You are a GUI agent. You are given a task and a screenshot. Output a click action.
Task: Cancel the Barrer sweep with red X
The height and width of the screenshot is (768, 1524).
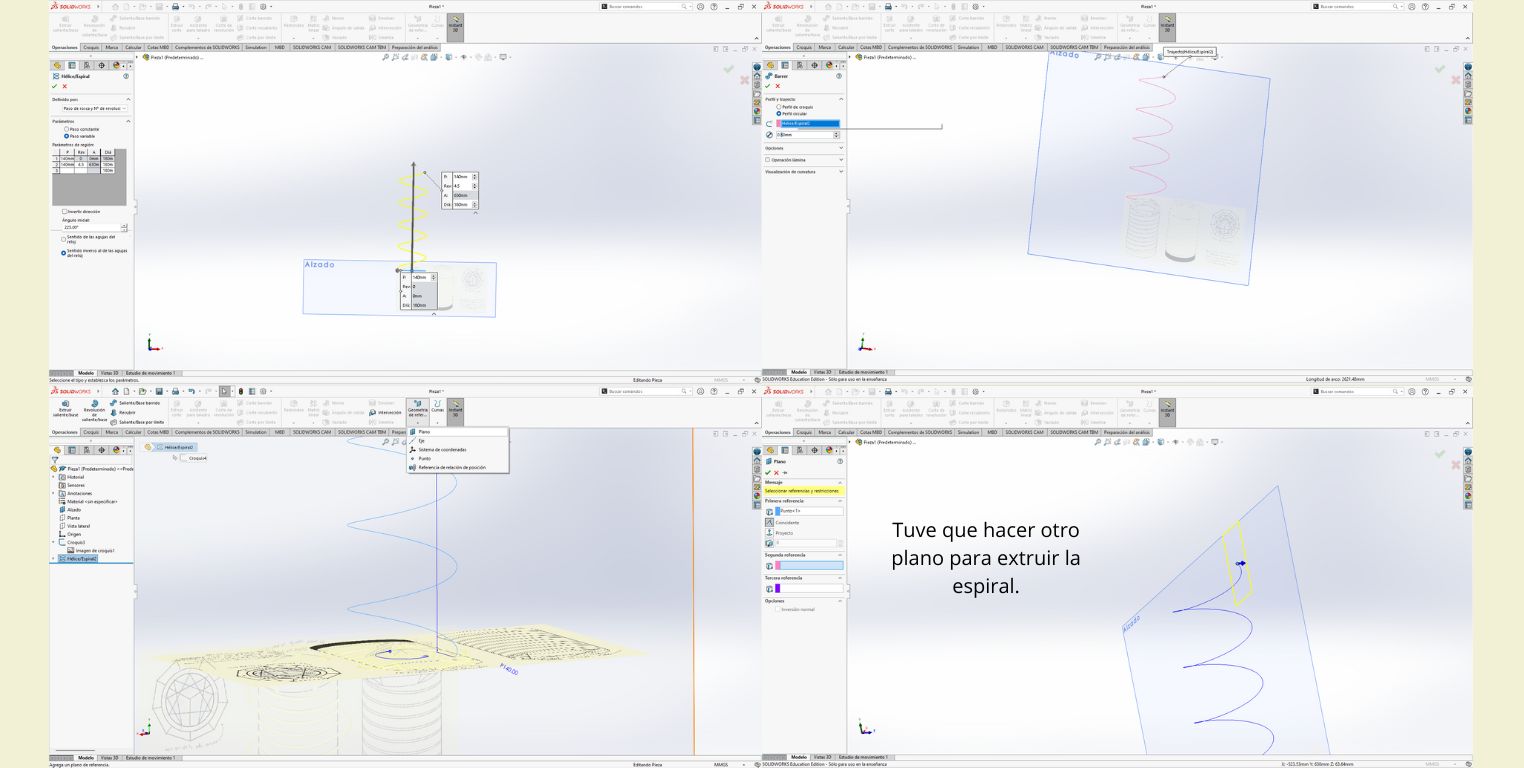pyautogui.click(x=778, y=86)
